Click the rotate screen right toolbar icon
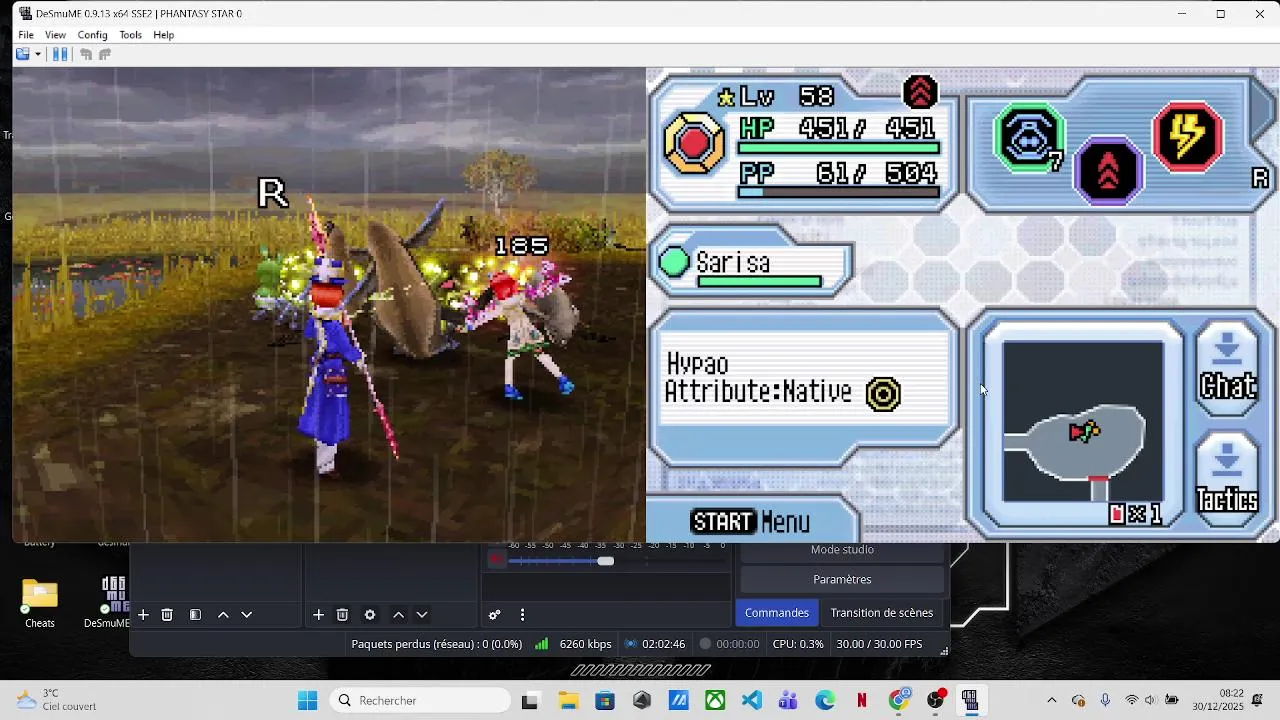Viewport: 1280px width, 720px height. coord(104,54)
